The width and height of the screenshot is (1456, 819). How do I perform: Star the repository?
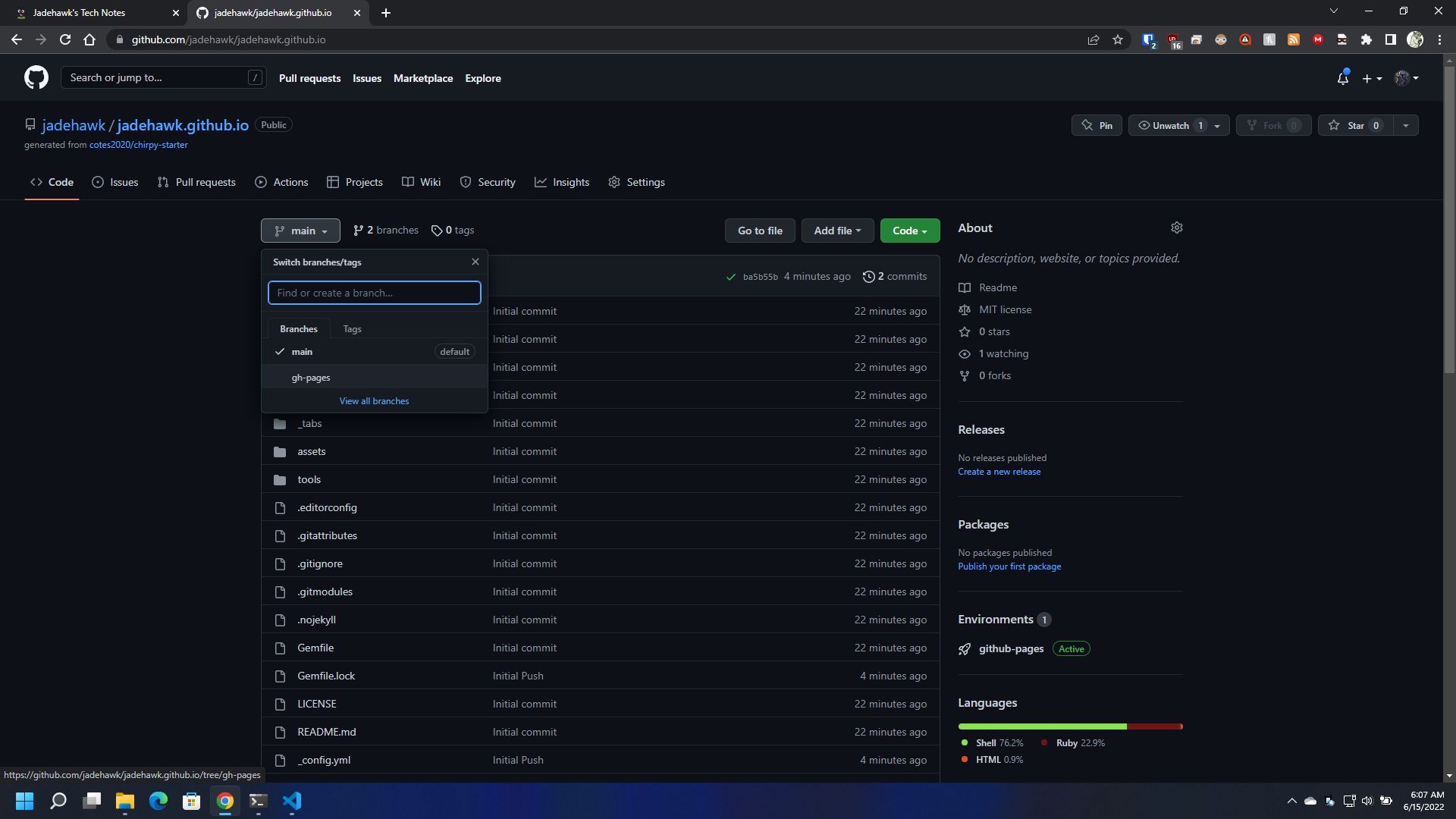click(1356, 125)
